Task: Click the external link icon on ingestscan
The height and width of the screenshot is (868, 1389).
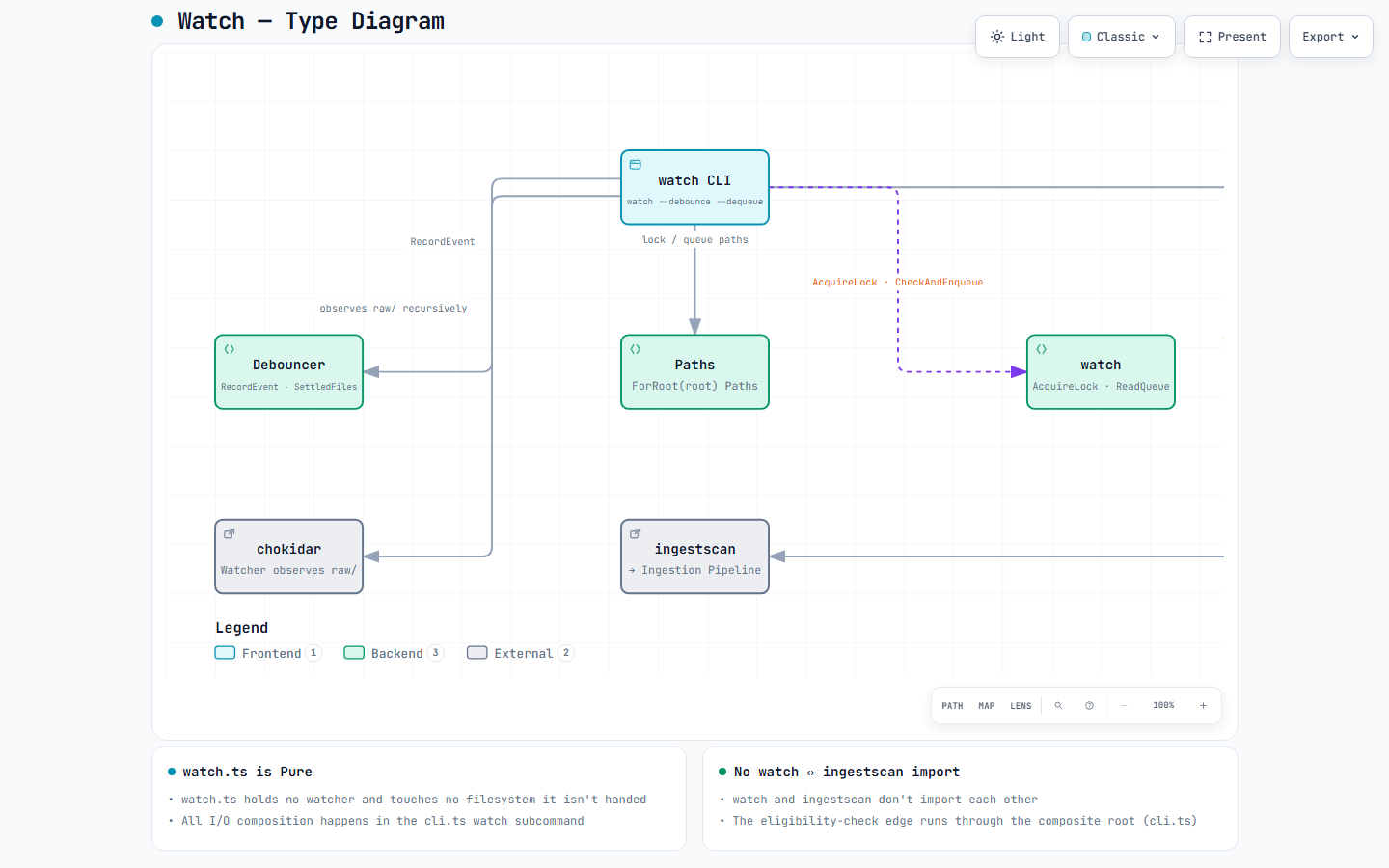Action: [636, 533]
